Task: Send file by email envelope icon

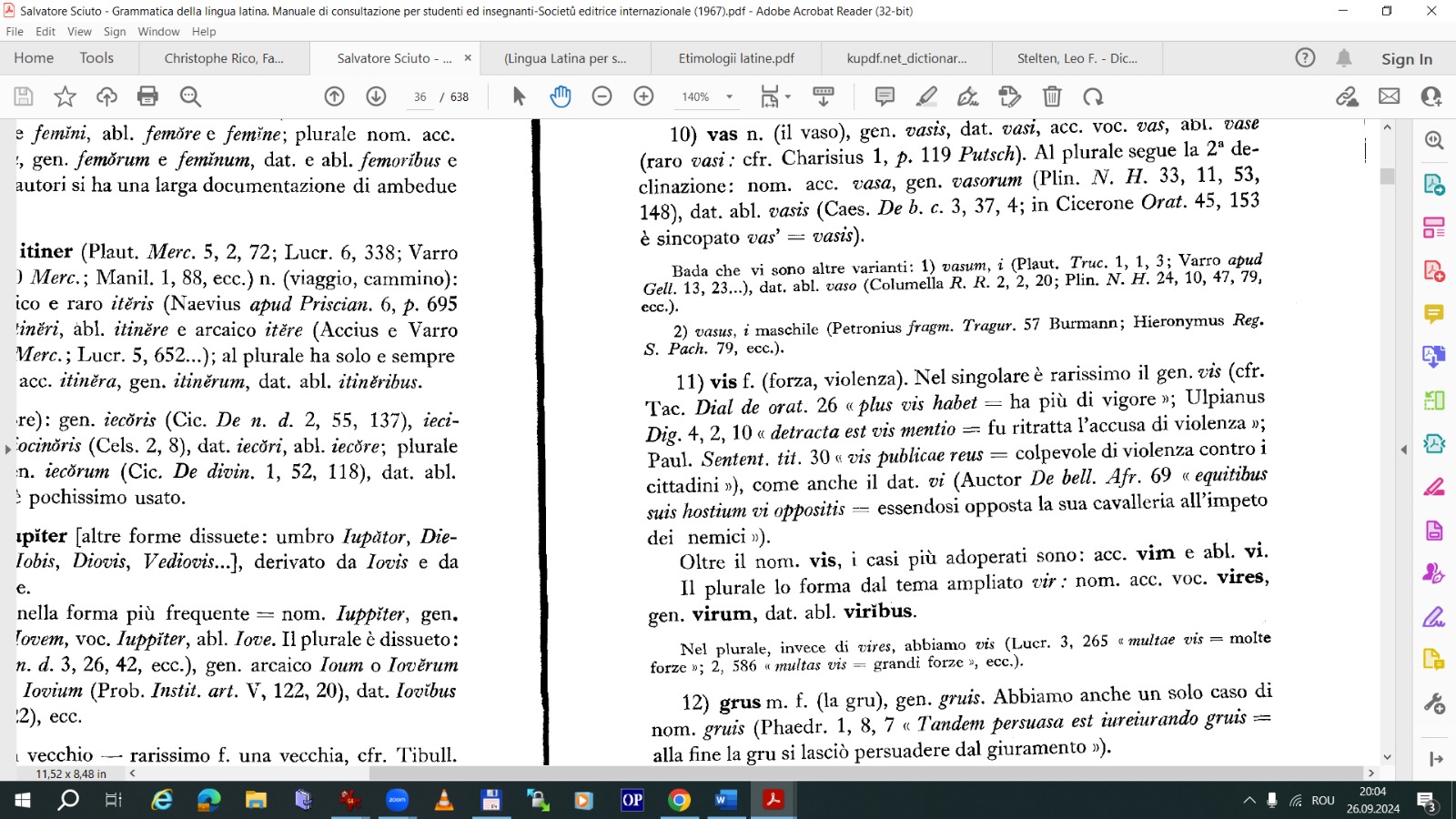Action: tap(1389, 96)
